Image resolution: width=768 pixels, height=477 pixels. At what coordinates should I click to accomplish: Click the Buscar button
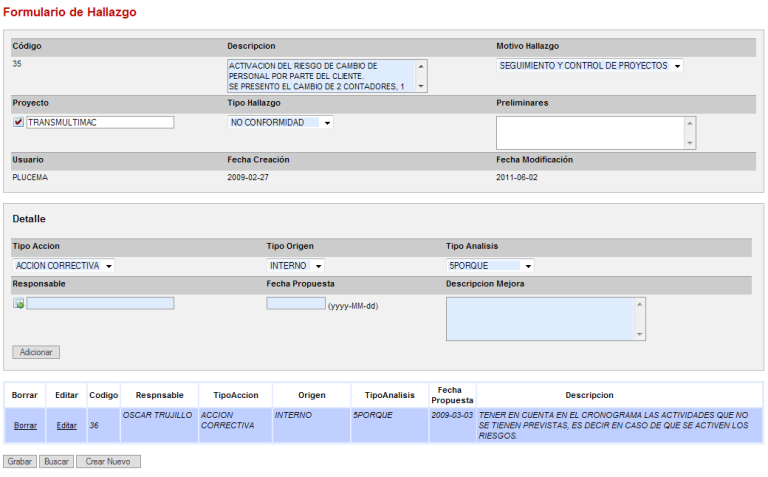(x=55, y=462)
